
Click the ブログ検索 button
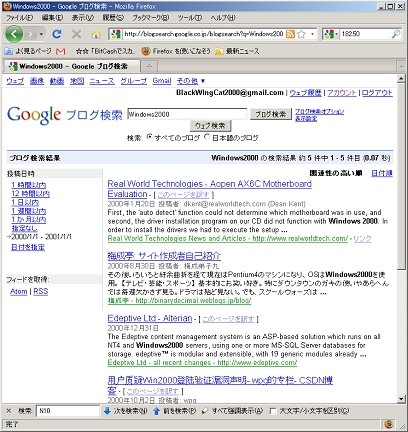(x=271, y=114)
